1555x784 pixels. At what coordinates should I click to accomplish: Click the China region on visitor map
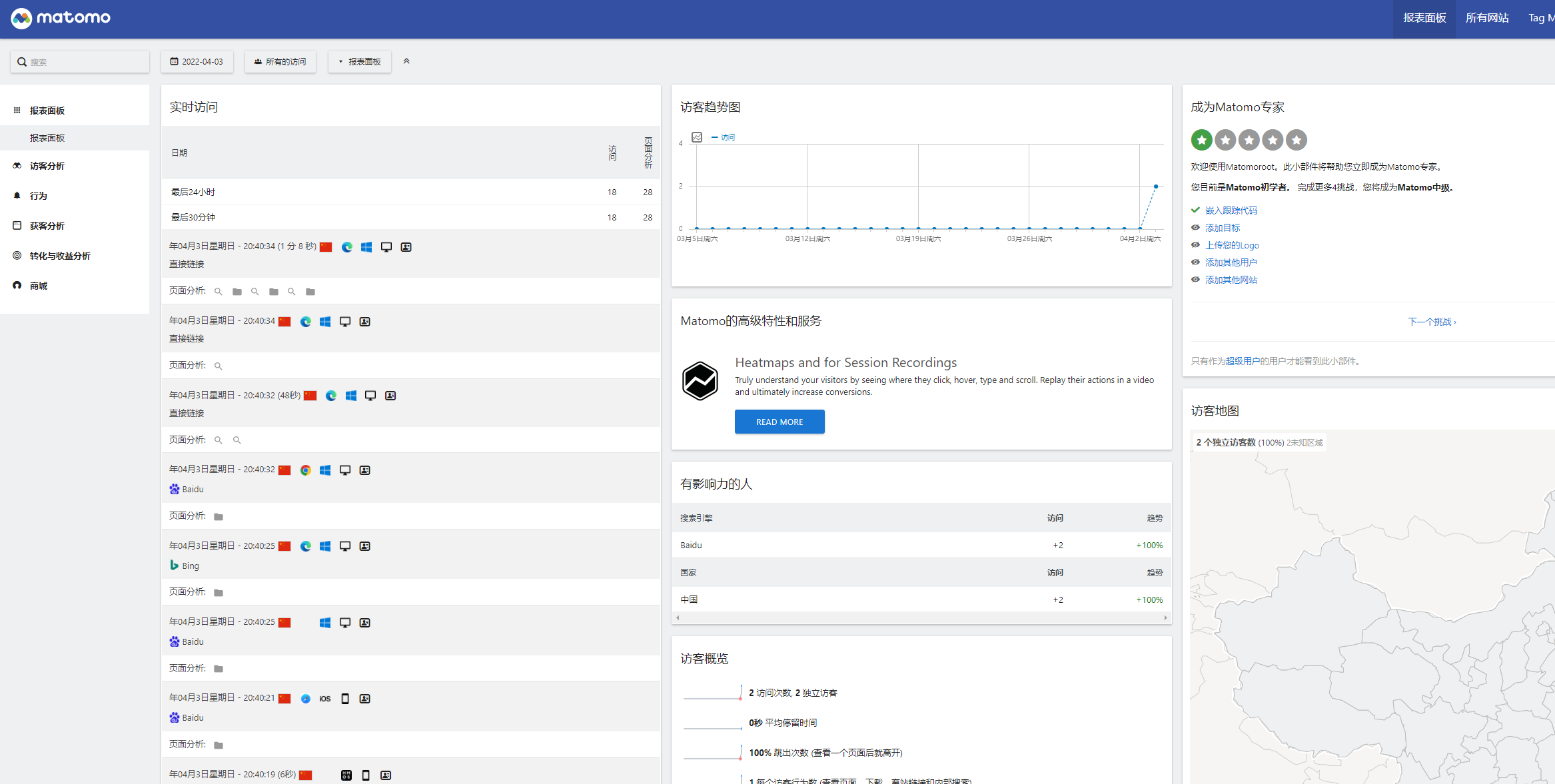pyautogui.click(x=1386, y=639)
